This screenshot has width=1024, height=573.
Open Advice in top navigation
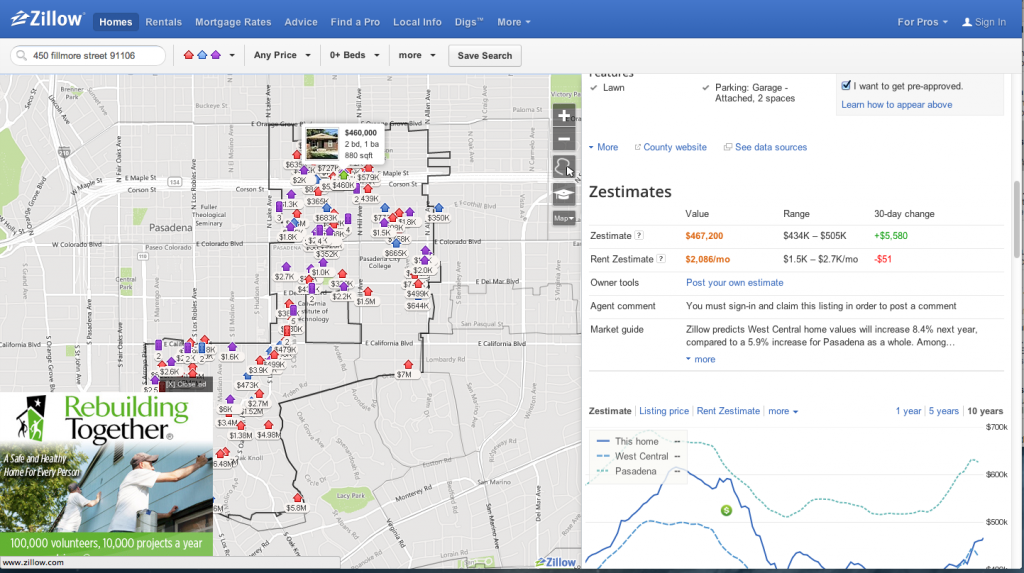coord(301,22)
